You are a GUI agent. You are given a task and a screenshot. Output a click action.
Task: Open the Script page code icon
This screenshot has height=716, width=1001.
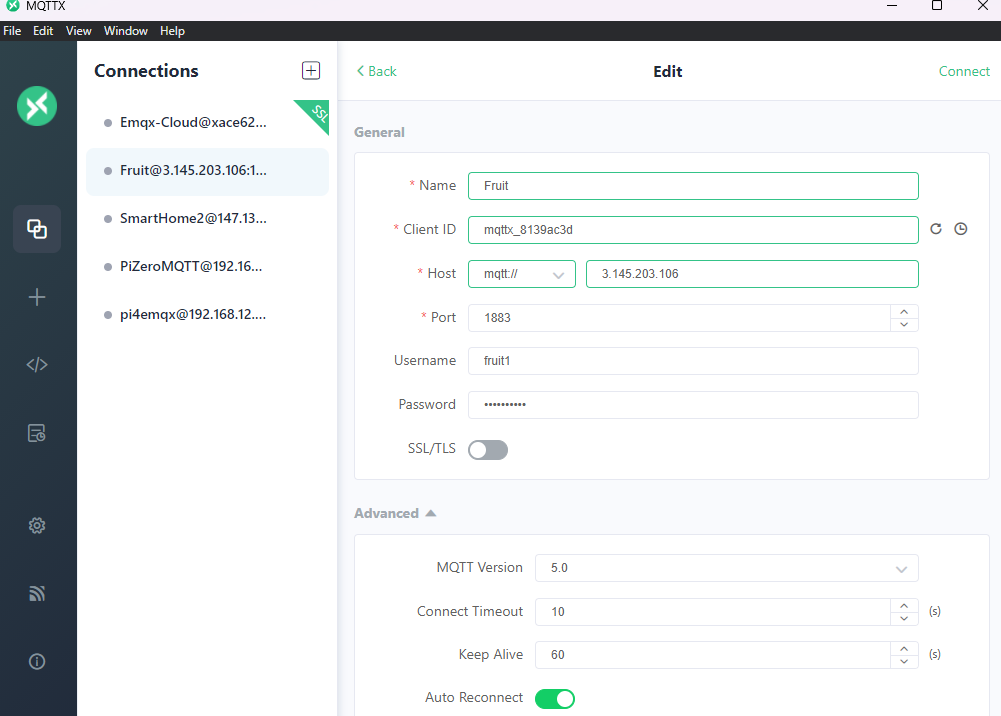click(37, 364)
